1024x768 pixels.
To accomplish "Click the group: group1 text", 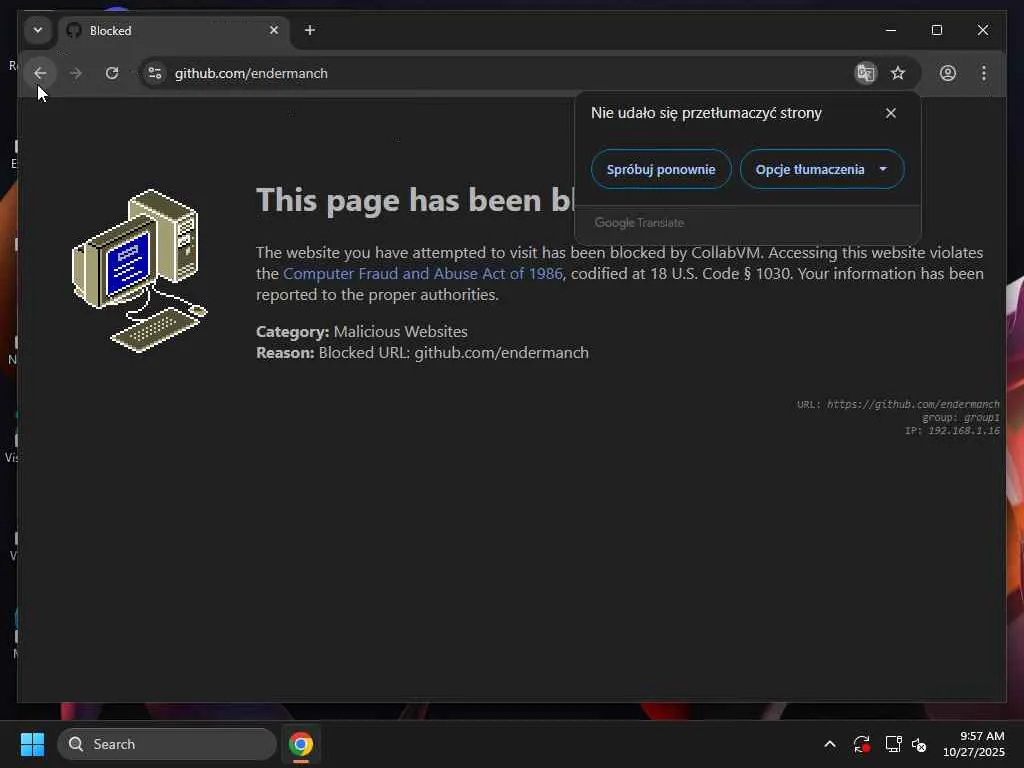I will (960, 417).
